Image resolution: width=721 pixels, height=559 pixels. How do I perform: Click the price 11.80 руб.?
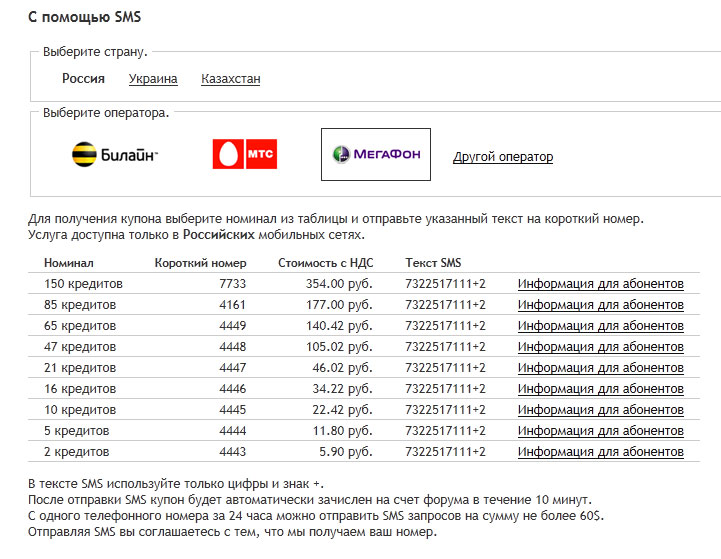[x=343, y=431]
